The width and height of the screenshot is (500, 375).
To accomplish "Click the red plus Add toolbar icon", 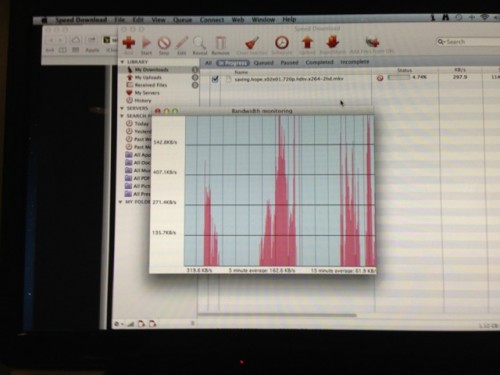I will (x=129, y=43).
